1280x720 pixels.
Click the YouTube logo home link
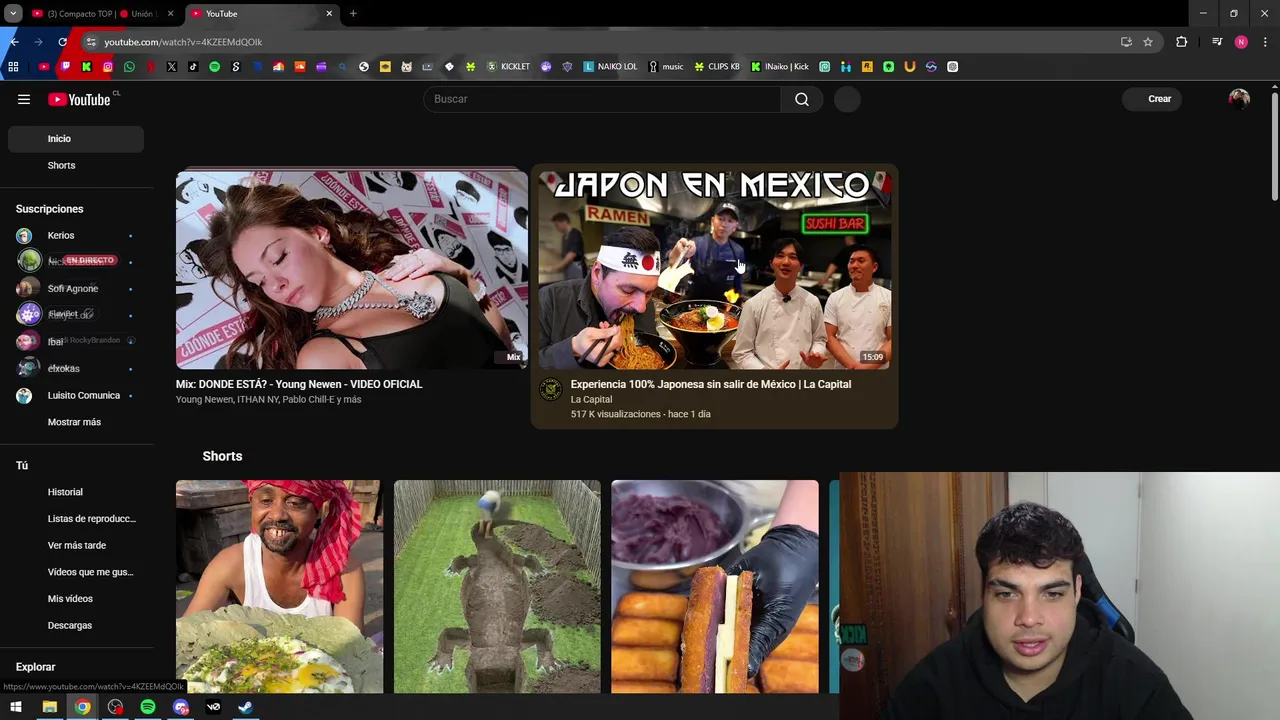[x=80, y=99]
